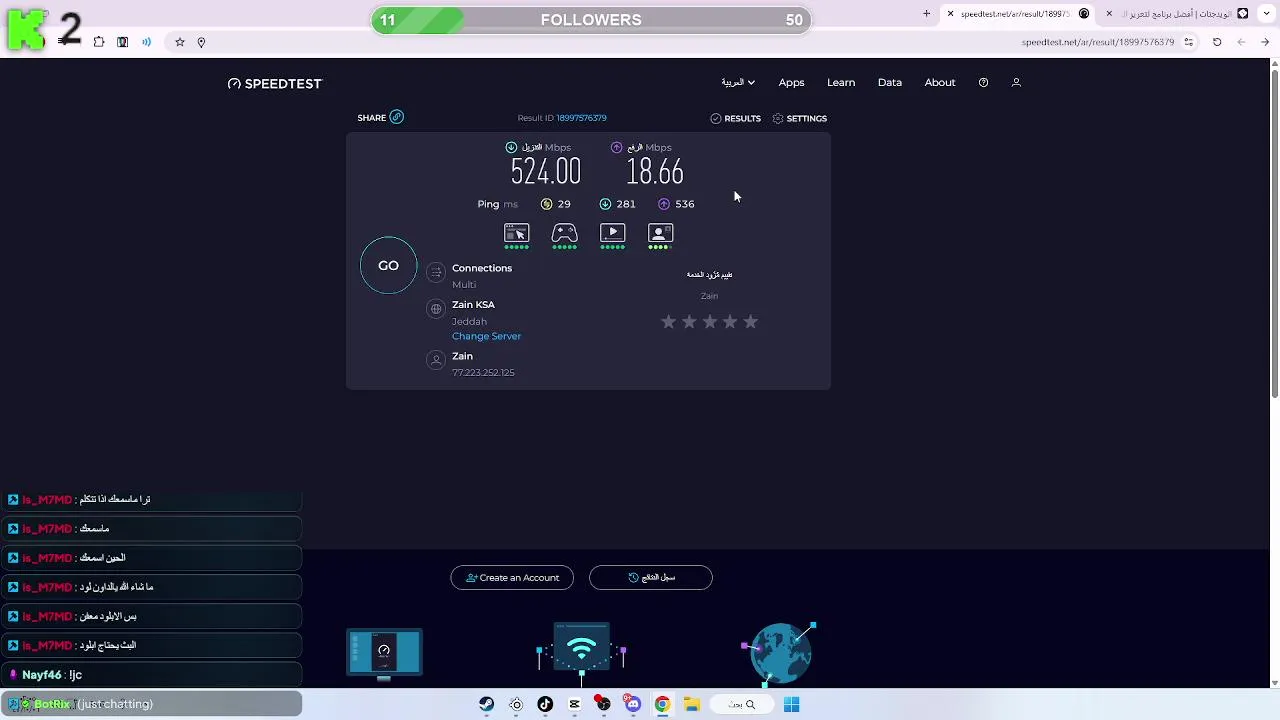The image size is (1280, 720).
Task: Open result ID 18997576379 link
Action: (x=581, y=118)
